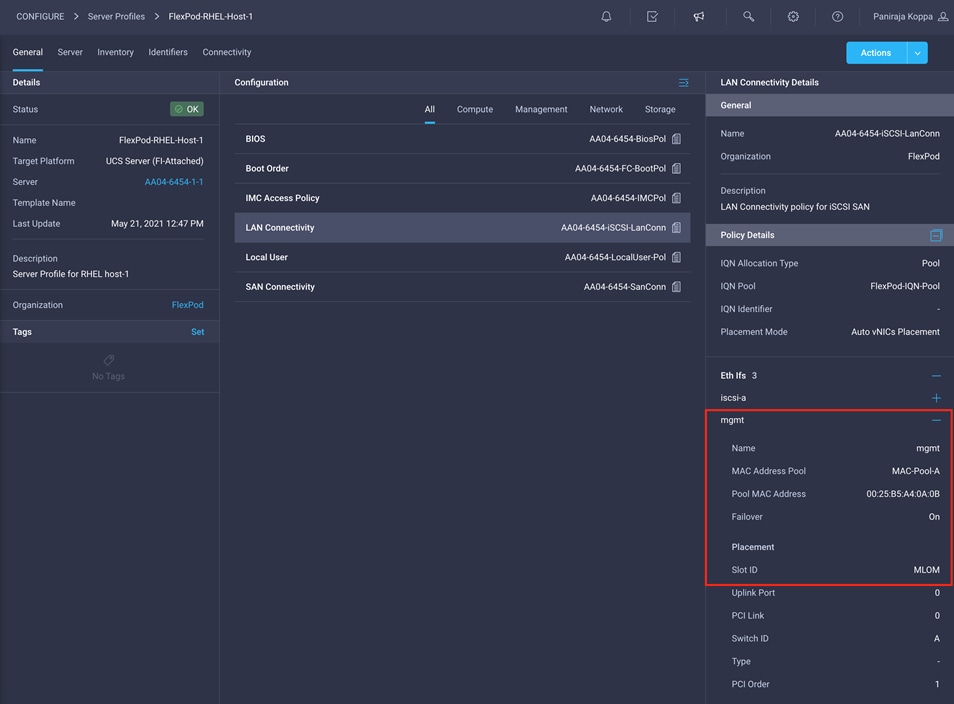Open the Identifiers tab

168,52
